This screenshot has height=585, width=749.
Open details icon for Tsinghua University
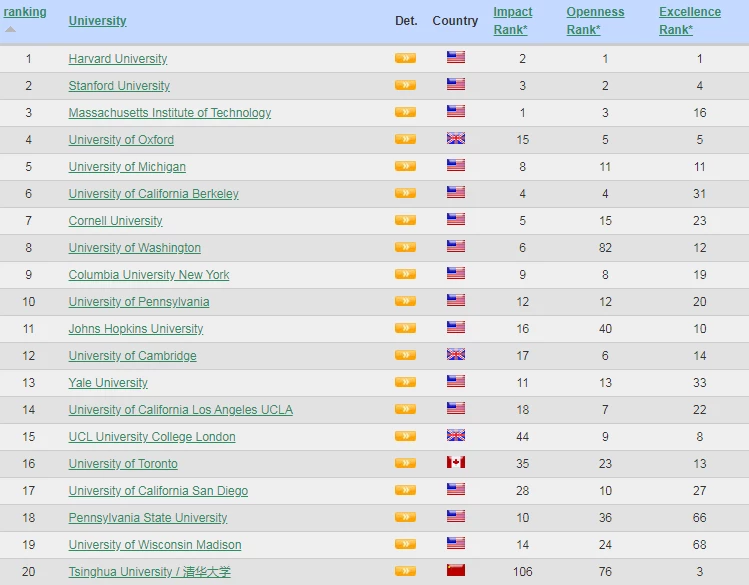click(405, 571)
